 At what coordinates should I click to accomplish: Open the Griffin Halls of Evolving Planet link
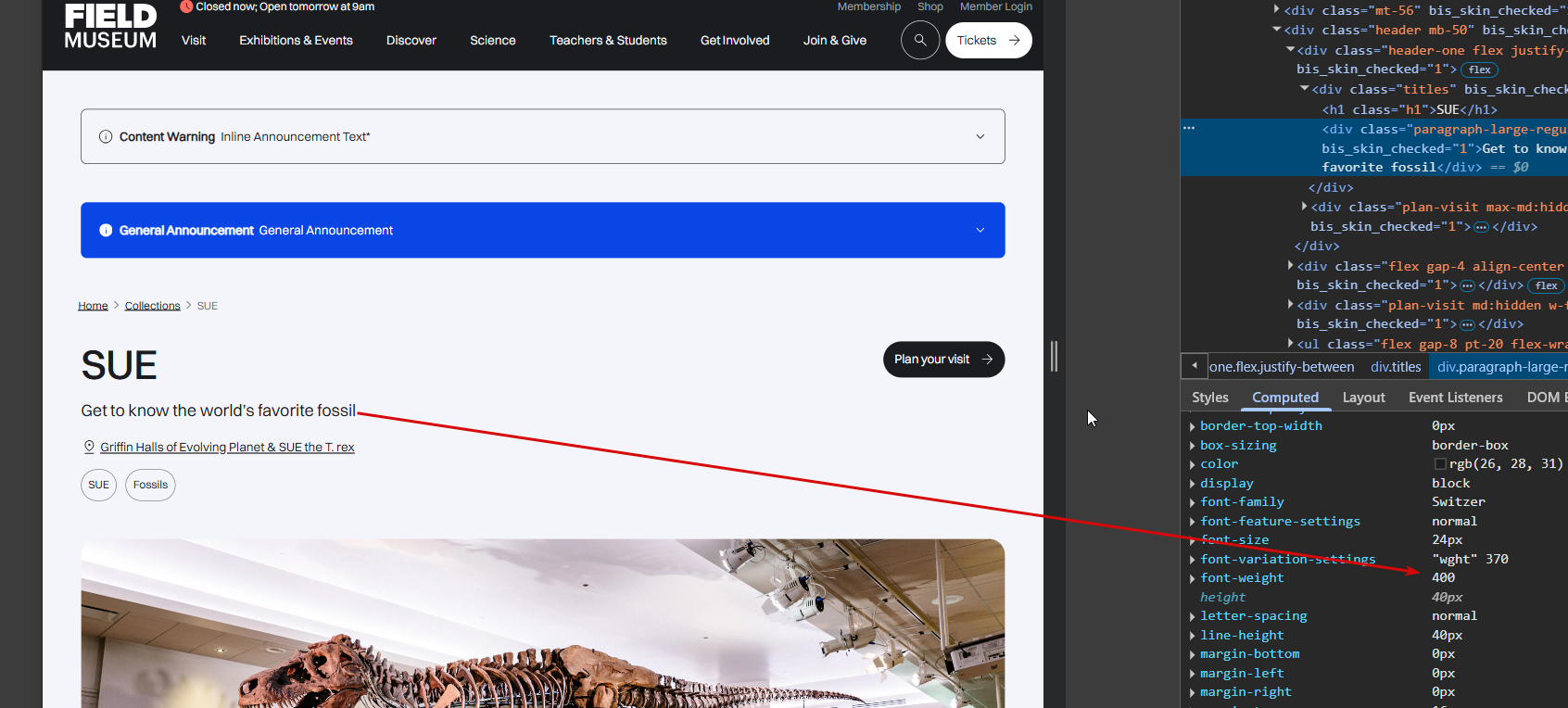227,448
